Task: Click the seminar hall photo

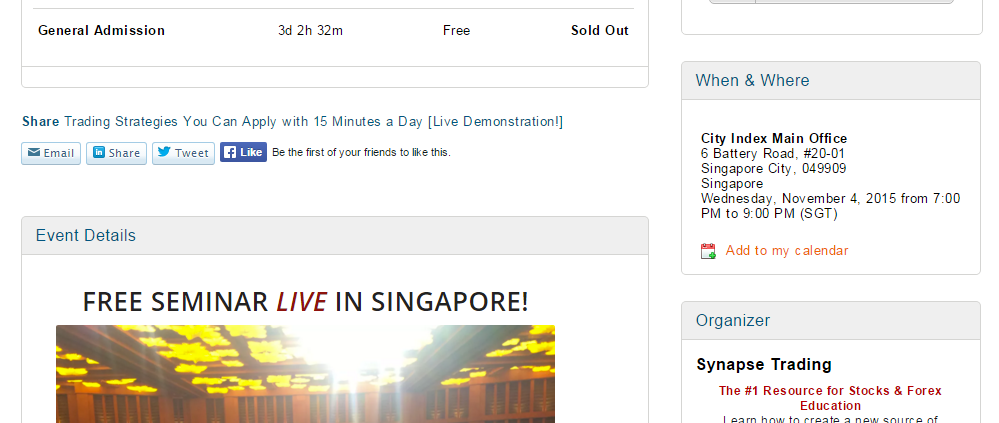Action: click(x=305, y=373)
